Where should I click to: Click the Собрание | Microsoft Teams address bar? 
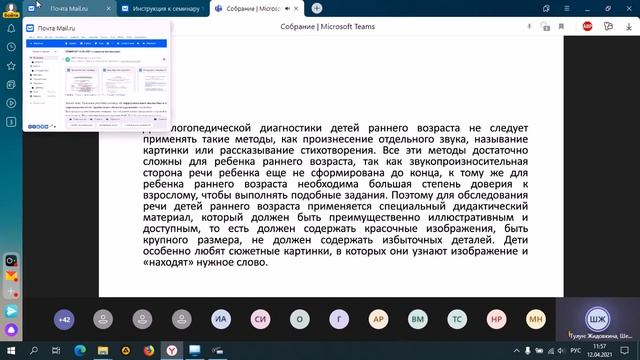click(327, 27)
